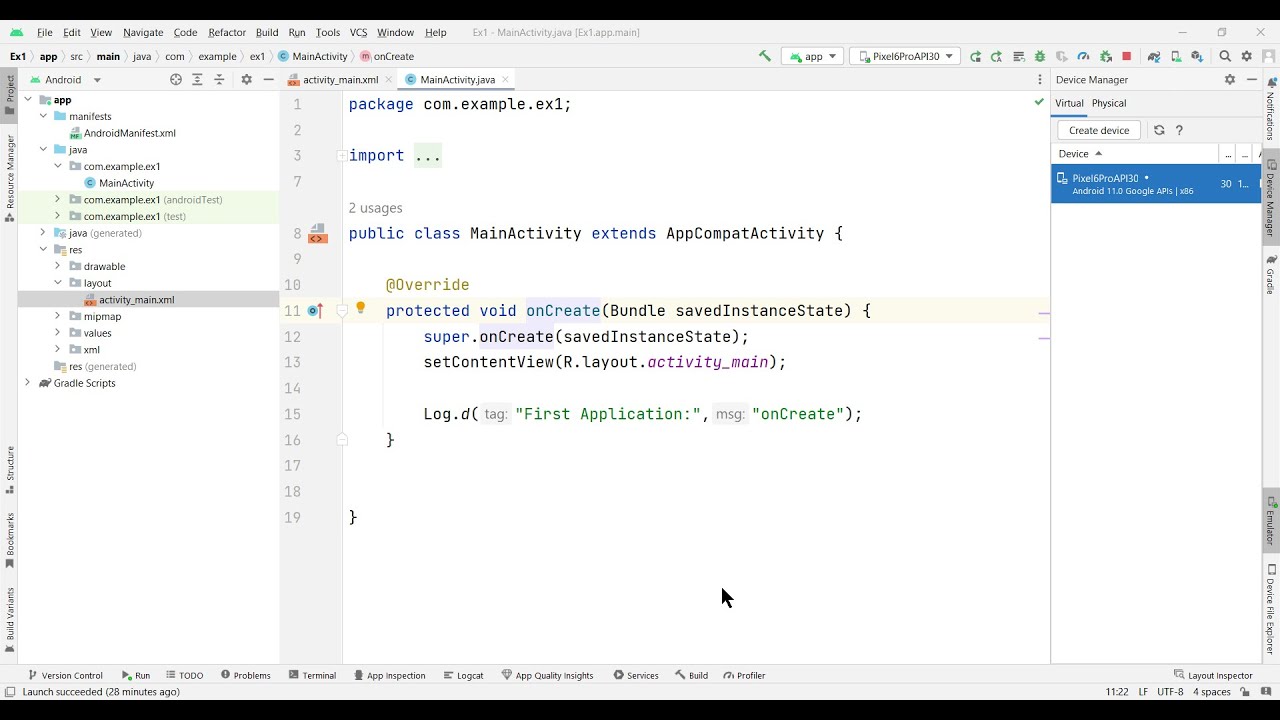This screenshot has width=1280, height=720.
Task: Expand the drawable folder
Action: [58, 266]
